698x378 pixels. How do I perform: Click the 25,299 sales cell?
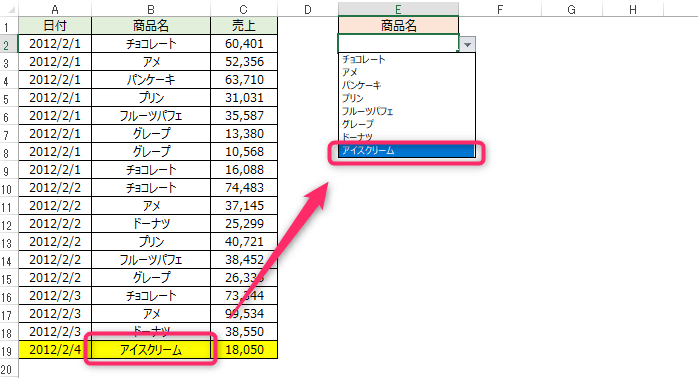pyautogui.click(x=243, y=224)
